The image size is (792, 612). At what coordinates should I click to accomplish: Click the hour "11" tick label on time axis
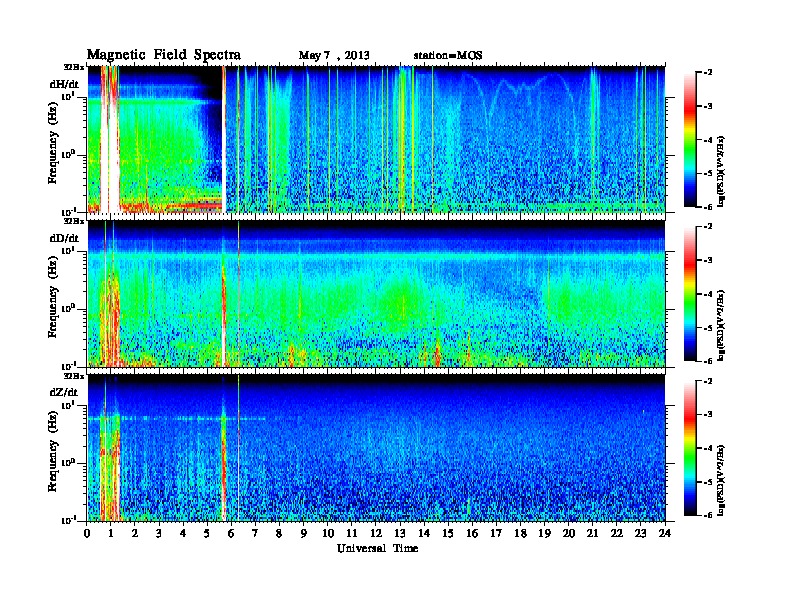tap(352, 534)
